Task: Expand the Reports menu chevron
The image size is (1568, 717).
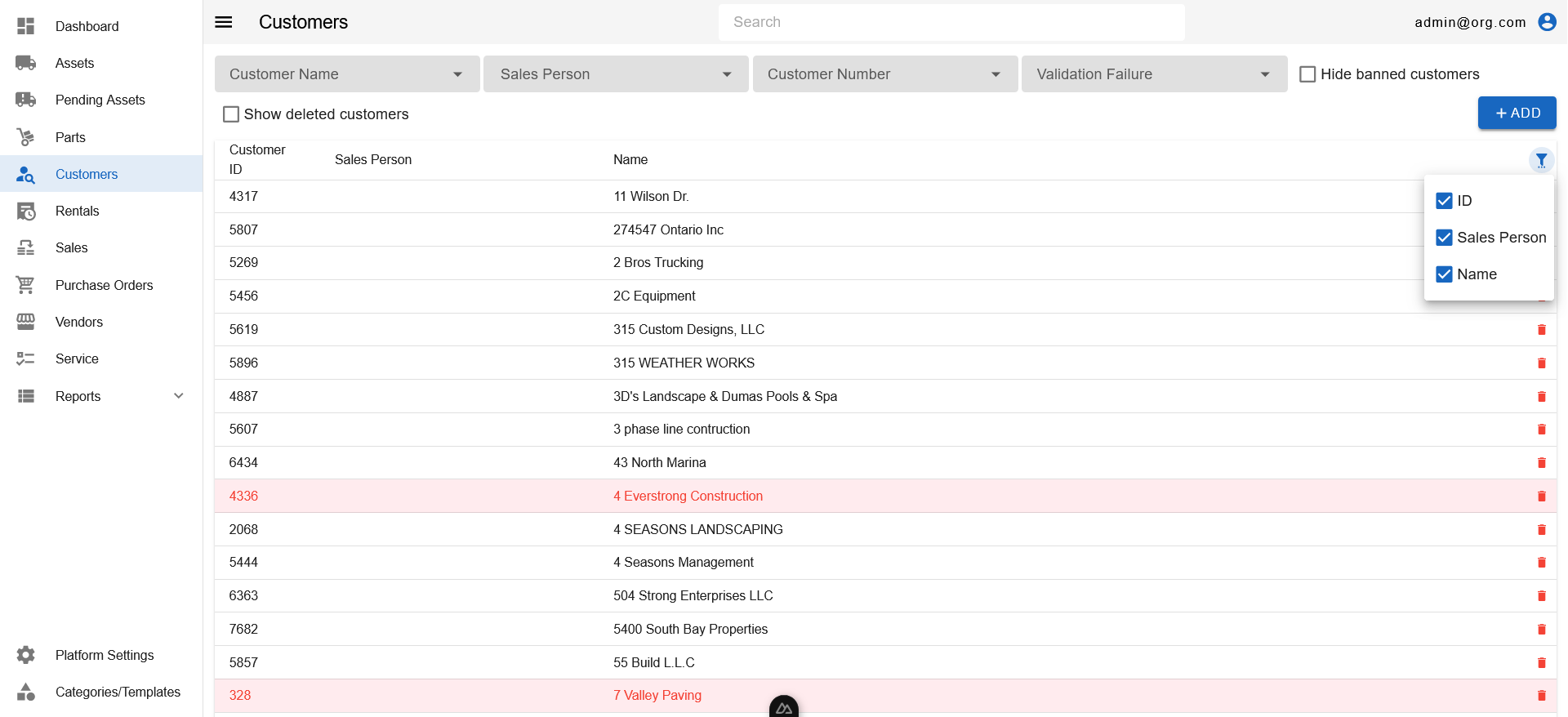Action: tap(179, 396)
